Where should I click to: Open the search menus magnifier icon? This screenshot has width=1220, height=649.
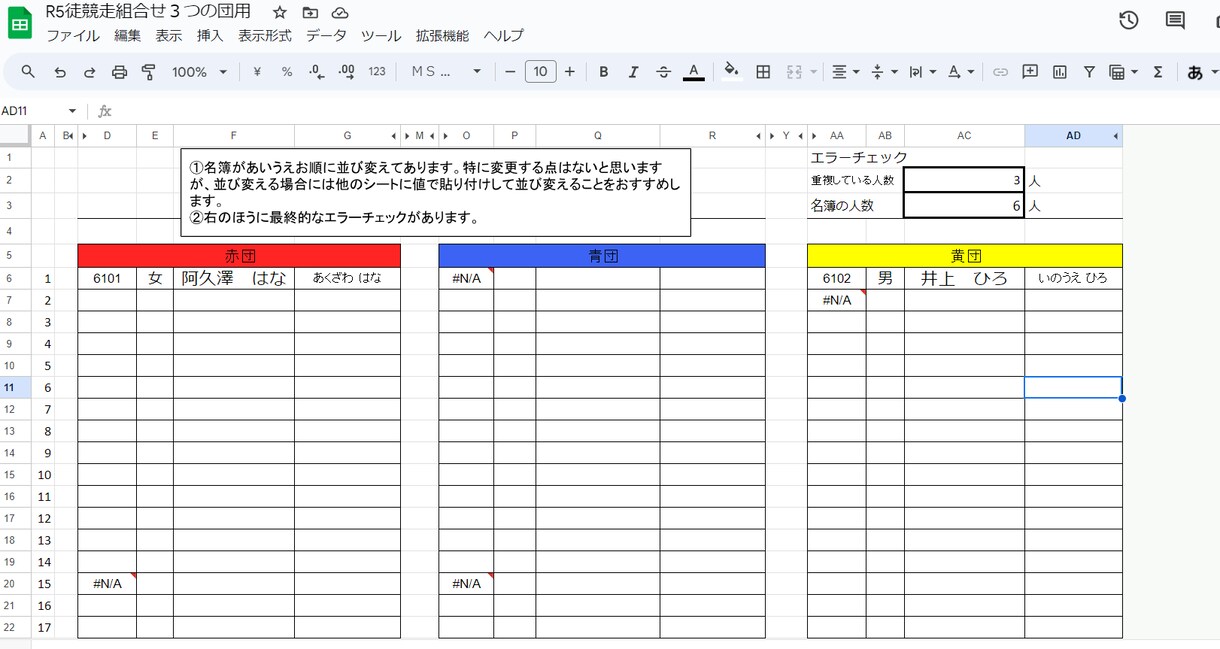[x=28, y=72]
